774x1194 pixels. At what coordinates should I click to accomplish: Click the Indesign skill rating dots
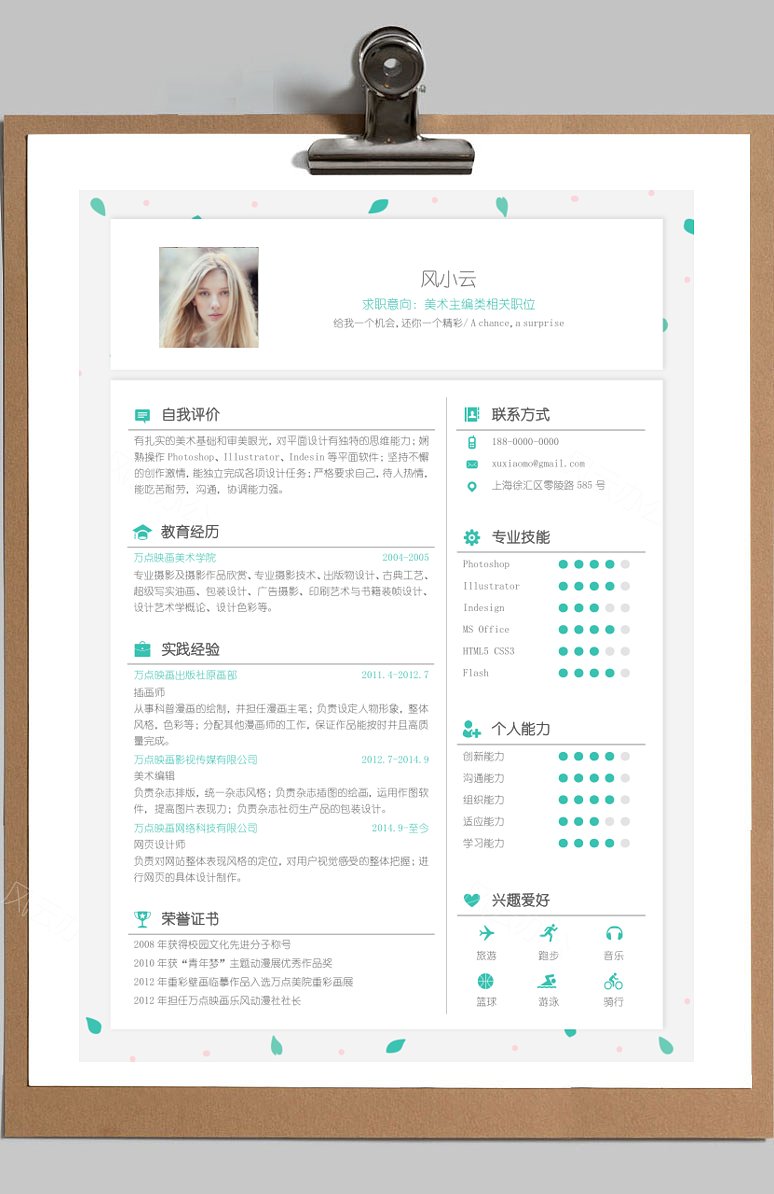click(x=594, y=608)
